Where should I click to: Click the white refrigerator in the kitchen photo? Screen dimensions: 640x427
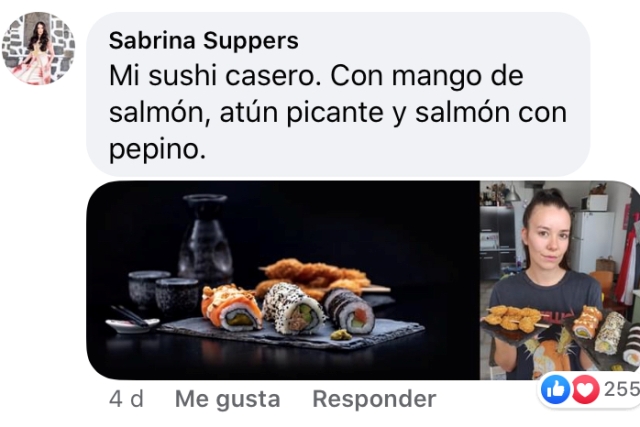pyautogui.click(x=592, y=242)
